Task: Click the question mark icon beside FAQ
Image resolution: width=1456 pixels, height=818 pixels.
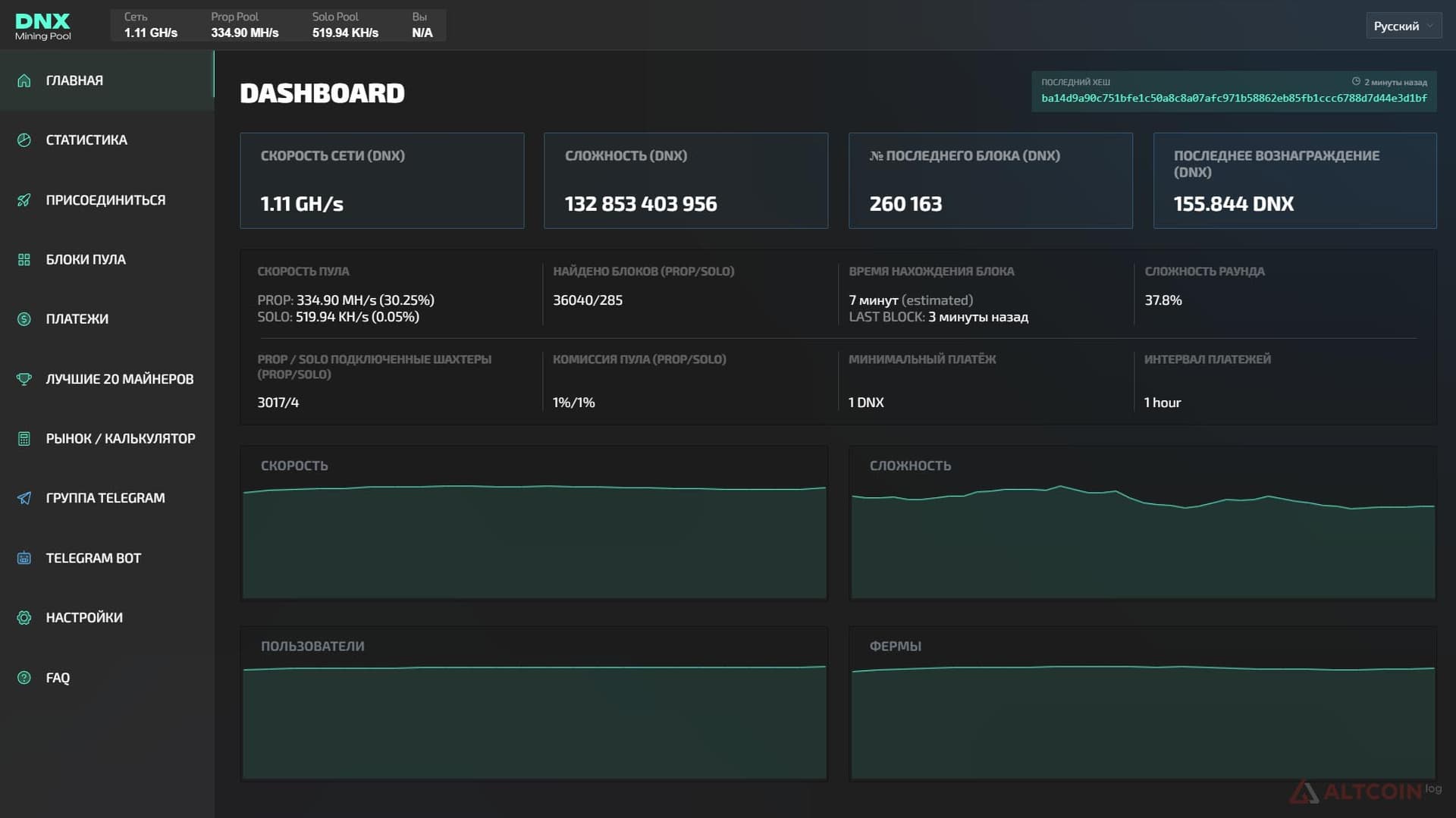Action: tap(24, 678)
